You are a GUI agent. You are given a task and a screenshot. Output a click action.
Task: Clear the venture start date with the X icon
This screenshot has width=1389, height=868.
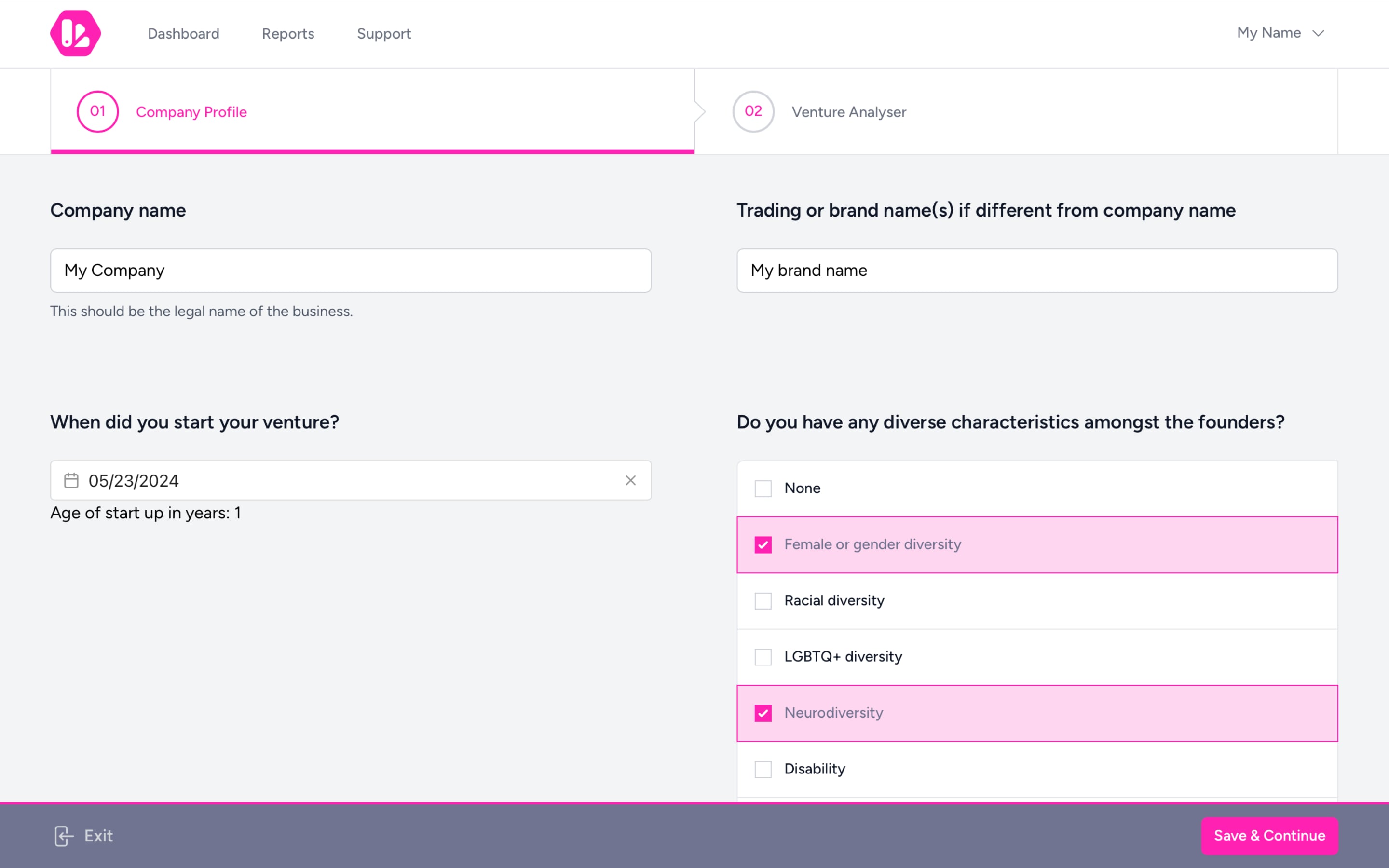(x=630, y=480)
